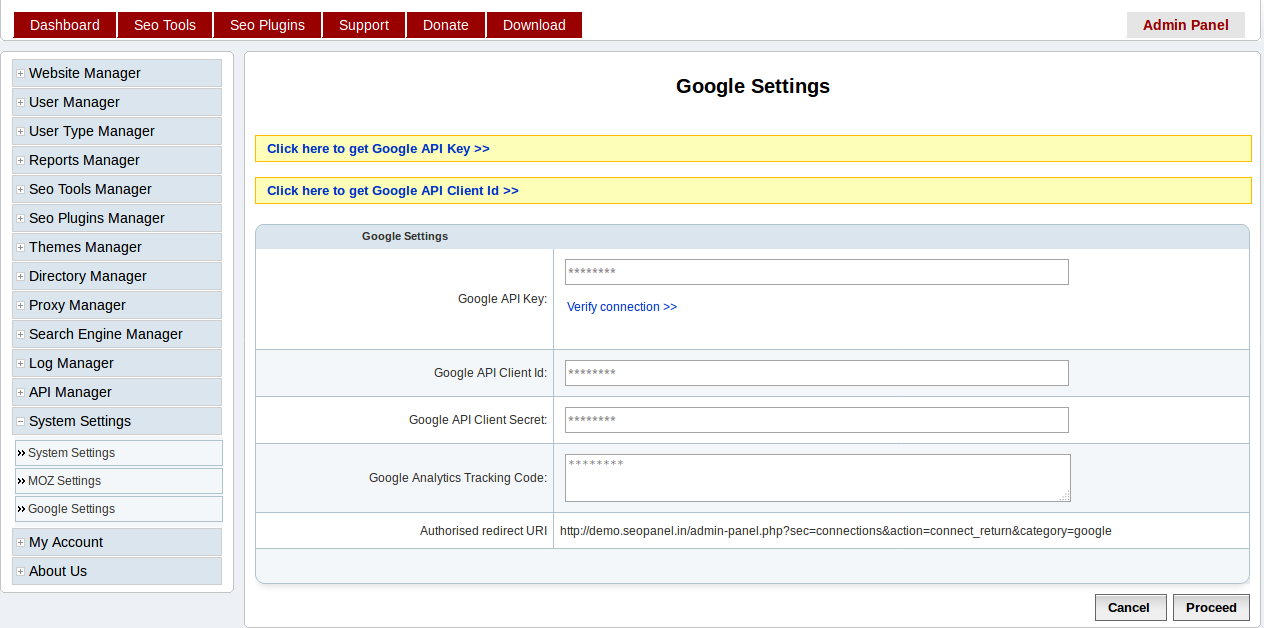Viewport: 1264px width, 628px height.
Task: Open the Donate tab
Action: [x=446, y=25]
